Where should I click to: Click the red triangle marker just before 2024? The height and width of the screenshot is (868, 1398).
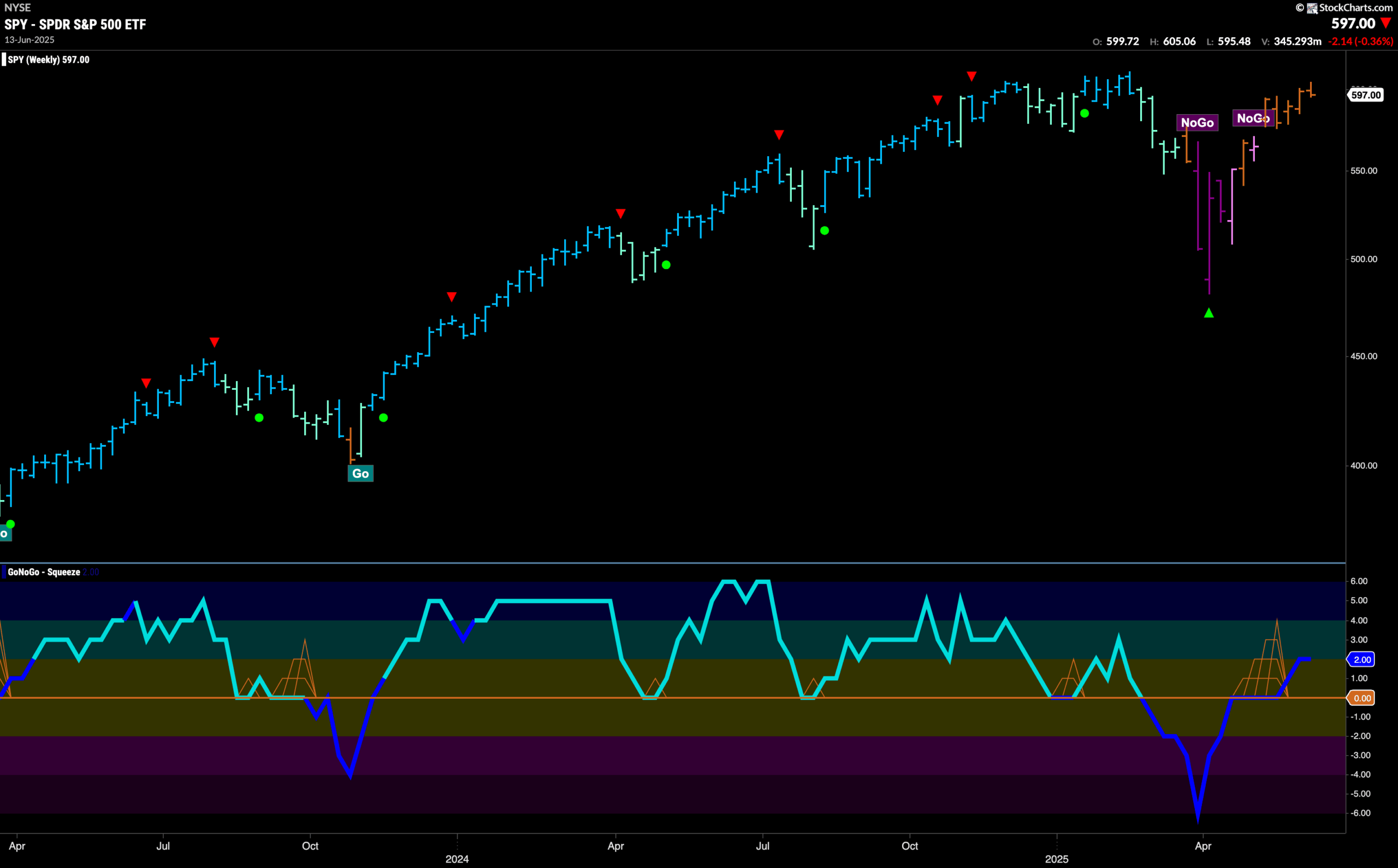(452, 297)
